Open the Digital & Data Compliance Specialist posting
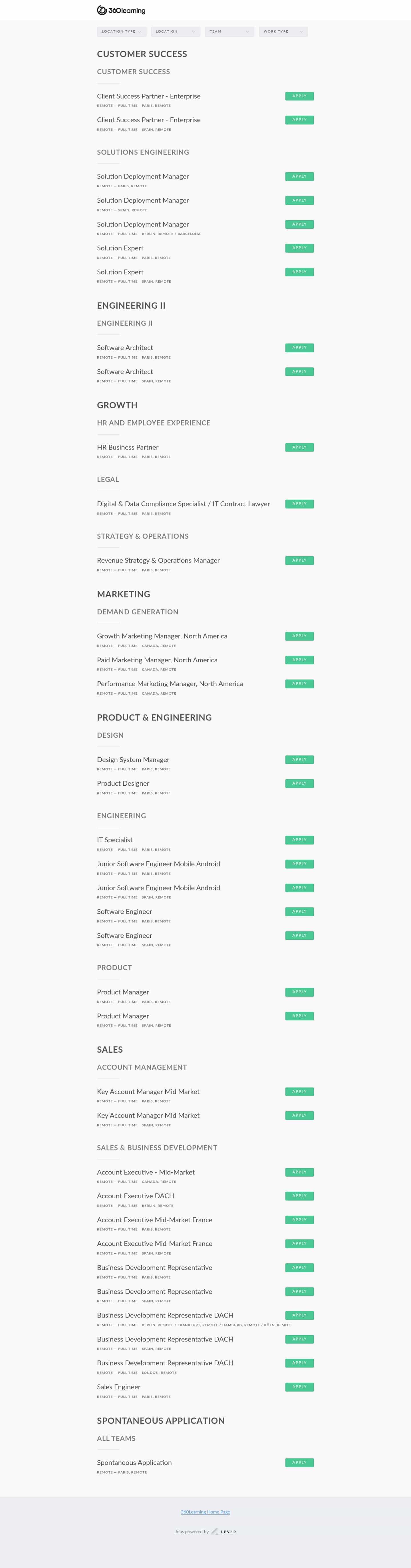The height and width of the screenshot is (1568, 411). click(183, 504)
